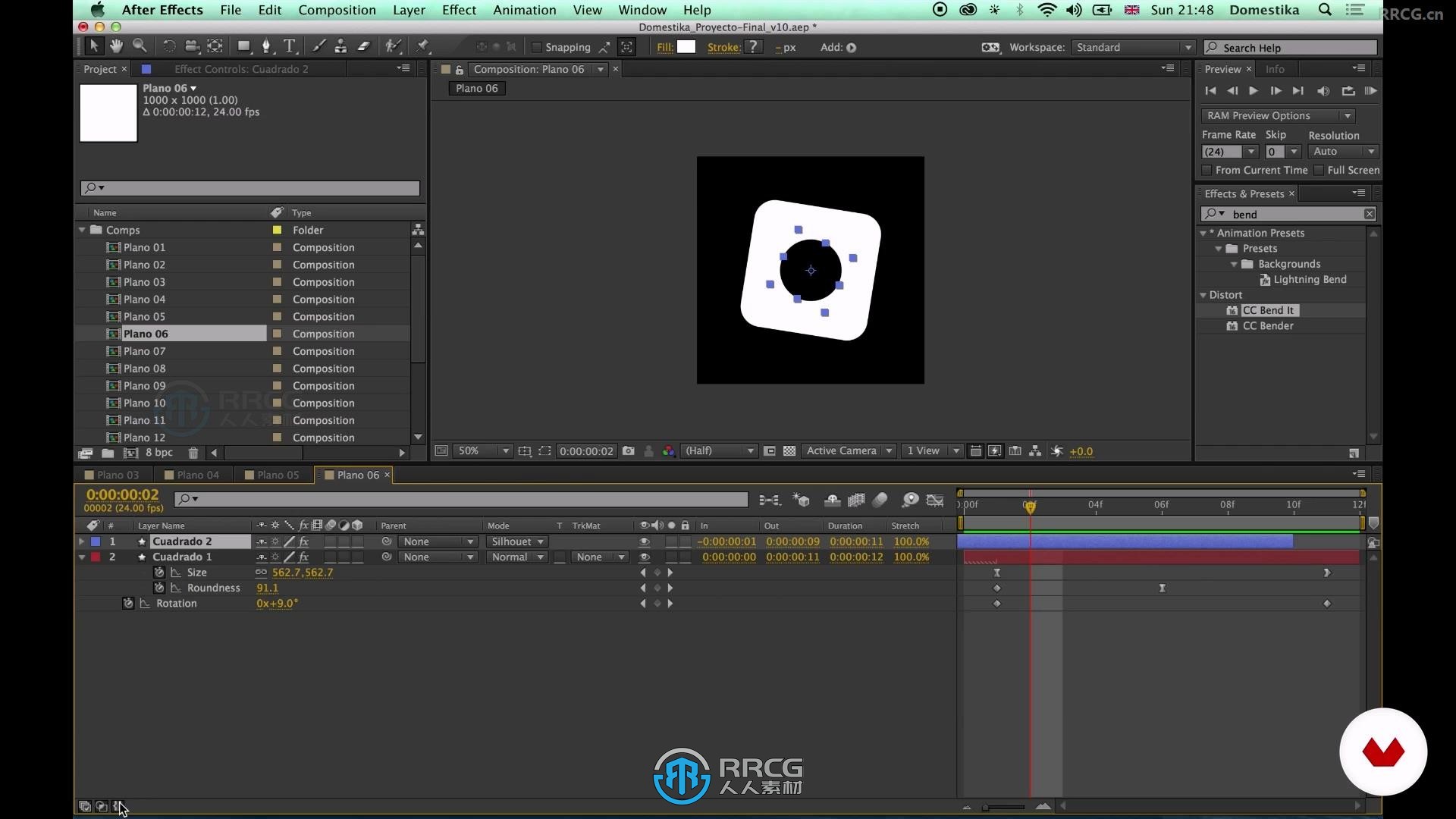The width and height of the screenshot is (1456, 819).
Task: Click the Effect menu item
Action: point(459,9)
